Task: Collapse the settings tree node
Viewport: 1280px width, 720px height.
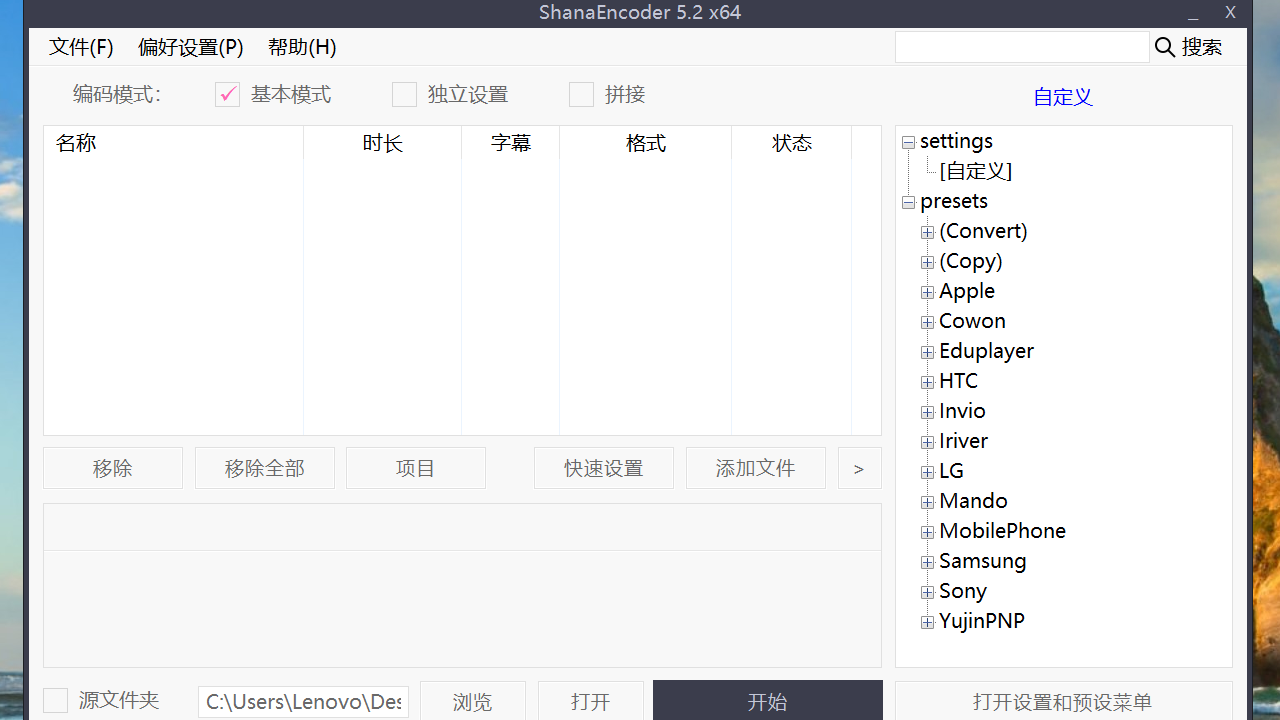Action: pos(908,142)
